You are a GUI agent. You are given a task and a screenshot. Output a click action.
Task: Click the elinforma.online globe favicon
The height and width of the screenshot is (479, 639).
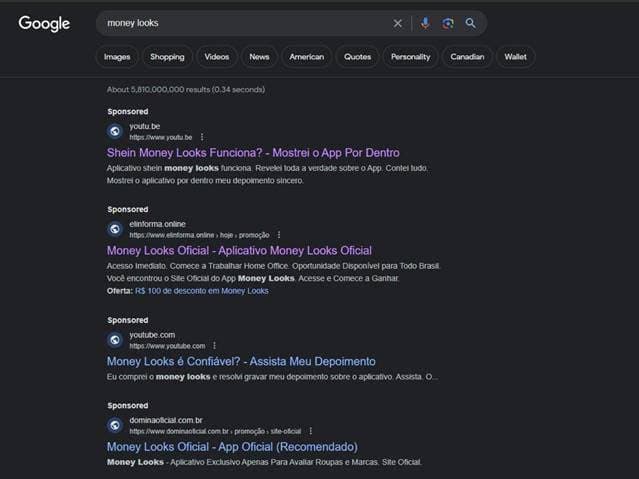point(115,229)
